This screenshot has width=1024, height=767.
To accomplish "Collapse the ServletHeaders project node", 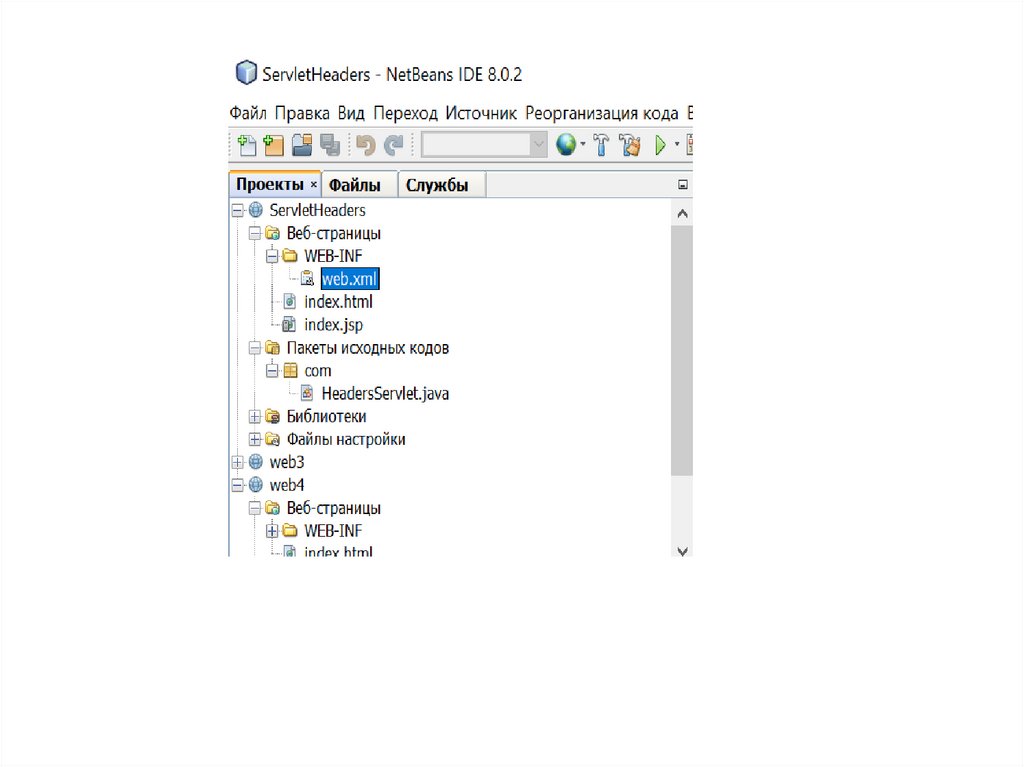I will pyautogui.click(x=237, y=210).
